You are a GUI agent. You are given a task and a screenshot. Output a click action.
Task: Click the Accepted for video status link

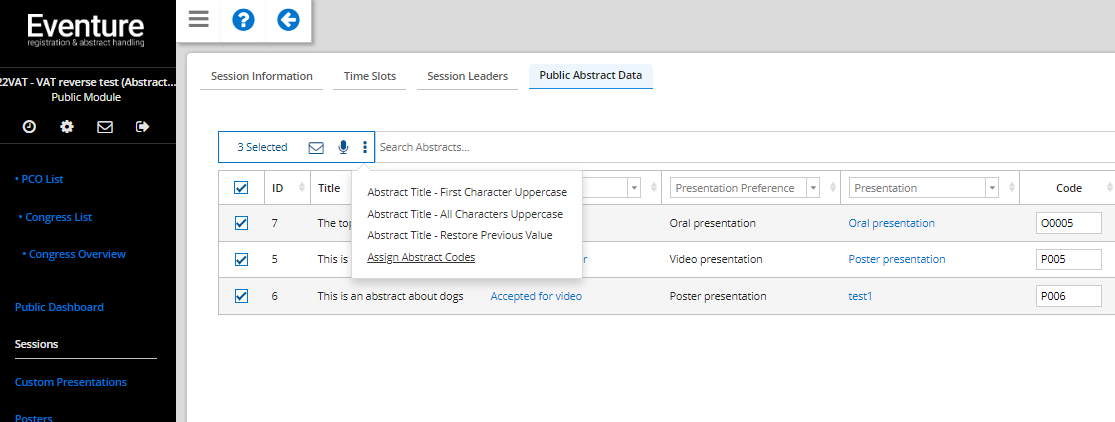tap(536, 296)
